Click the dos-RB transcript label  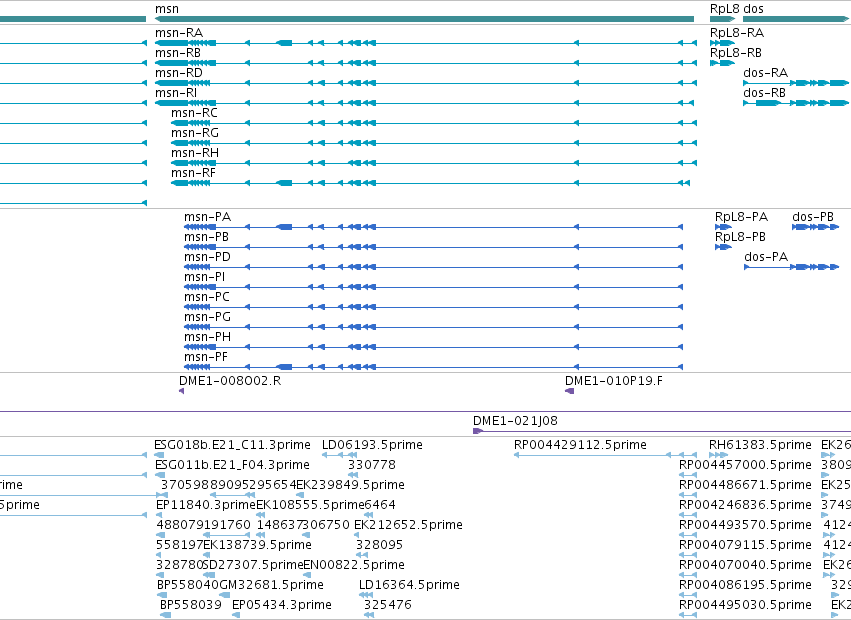[x=765, y=93]
